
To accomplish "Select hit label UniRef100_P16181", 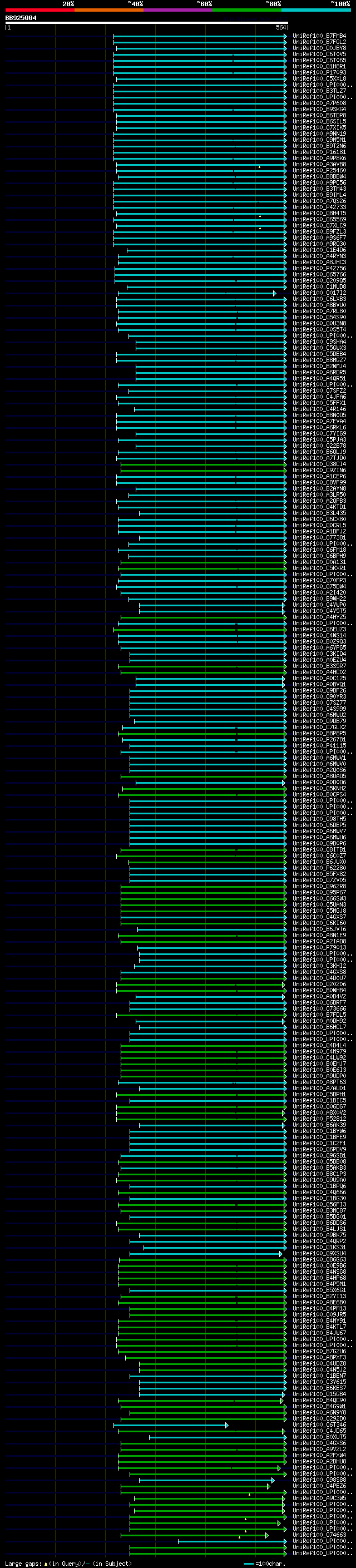I will (319, 152).
